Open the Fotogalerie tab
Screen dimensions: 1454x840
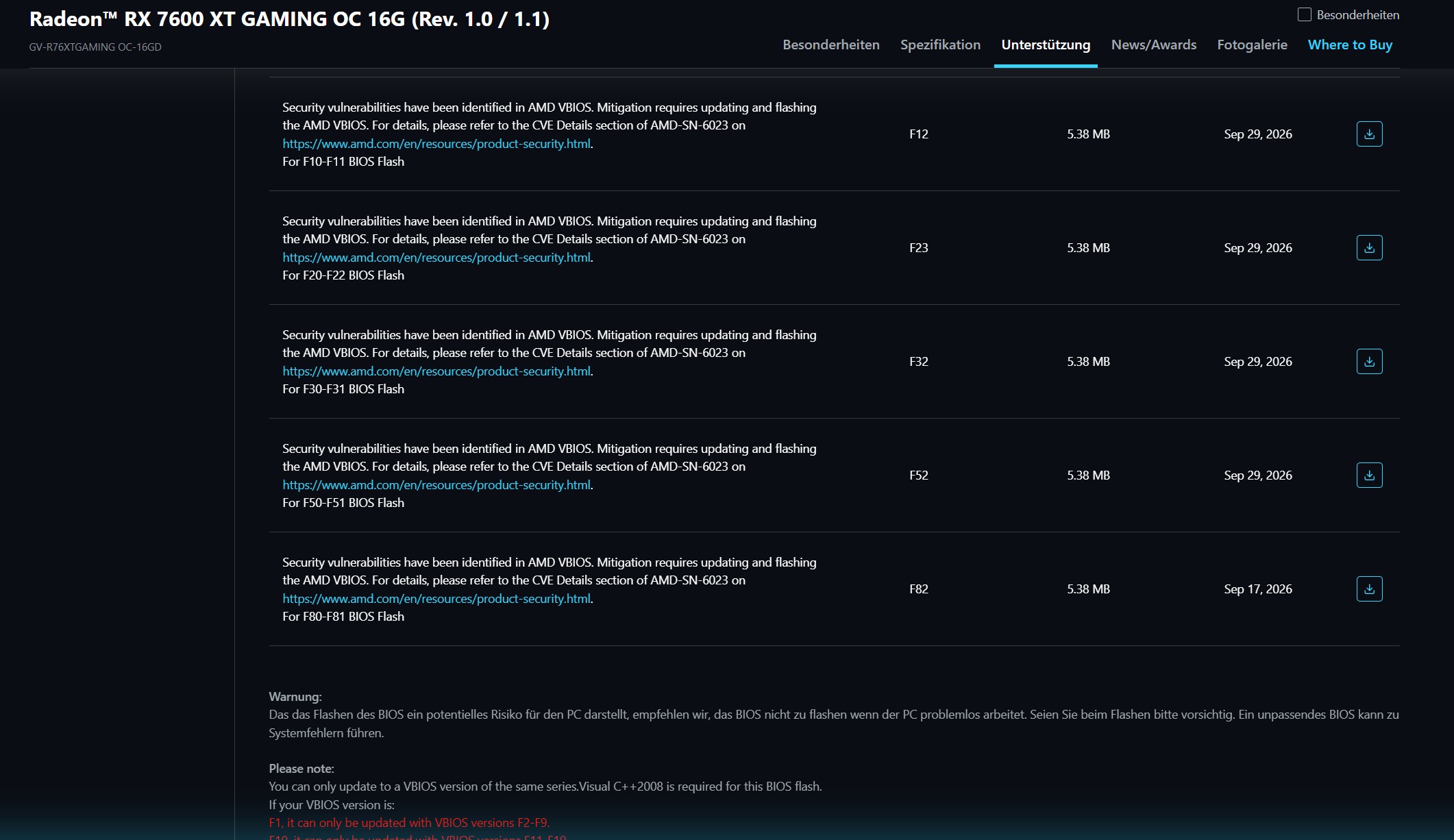1252,45
